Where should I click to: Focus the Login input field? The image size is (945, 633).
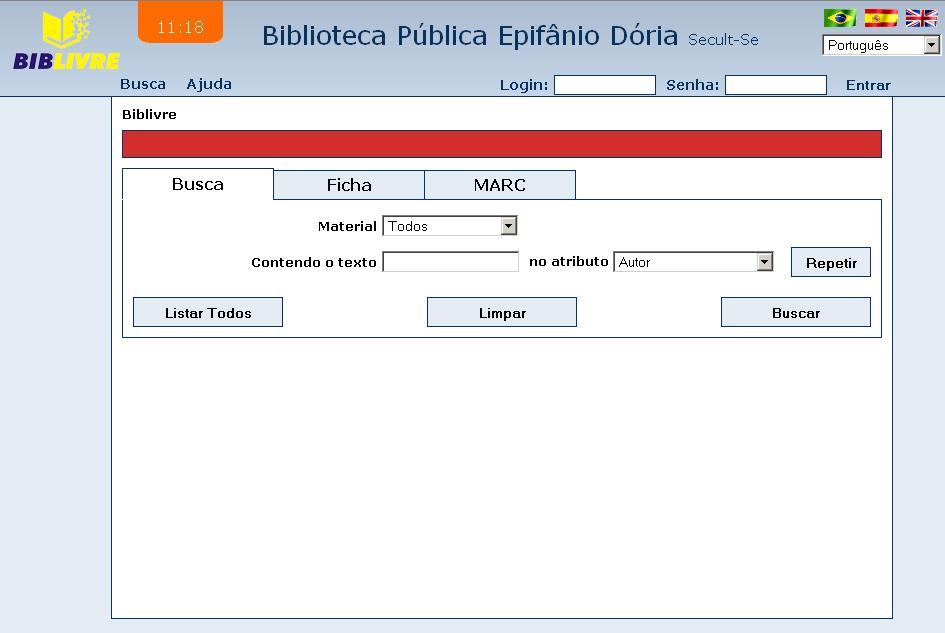point(604,85)
